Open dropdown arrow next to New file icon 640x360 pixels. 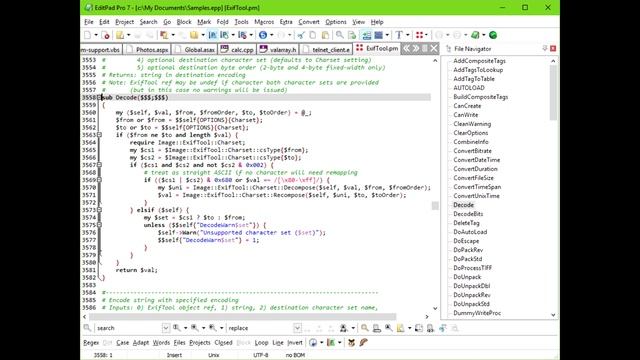tap(96, 35)
